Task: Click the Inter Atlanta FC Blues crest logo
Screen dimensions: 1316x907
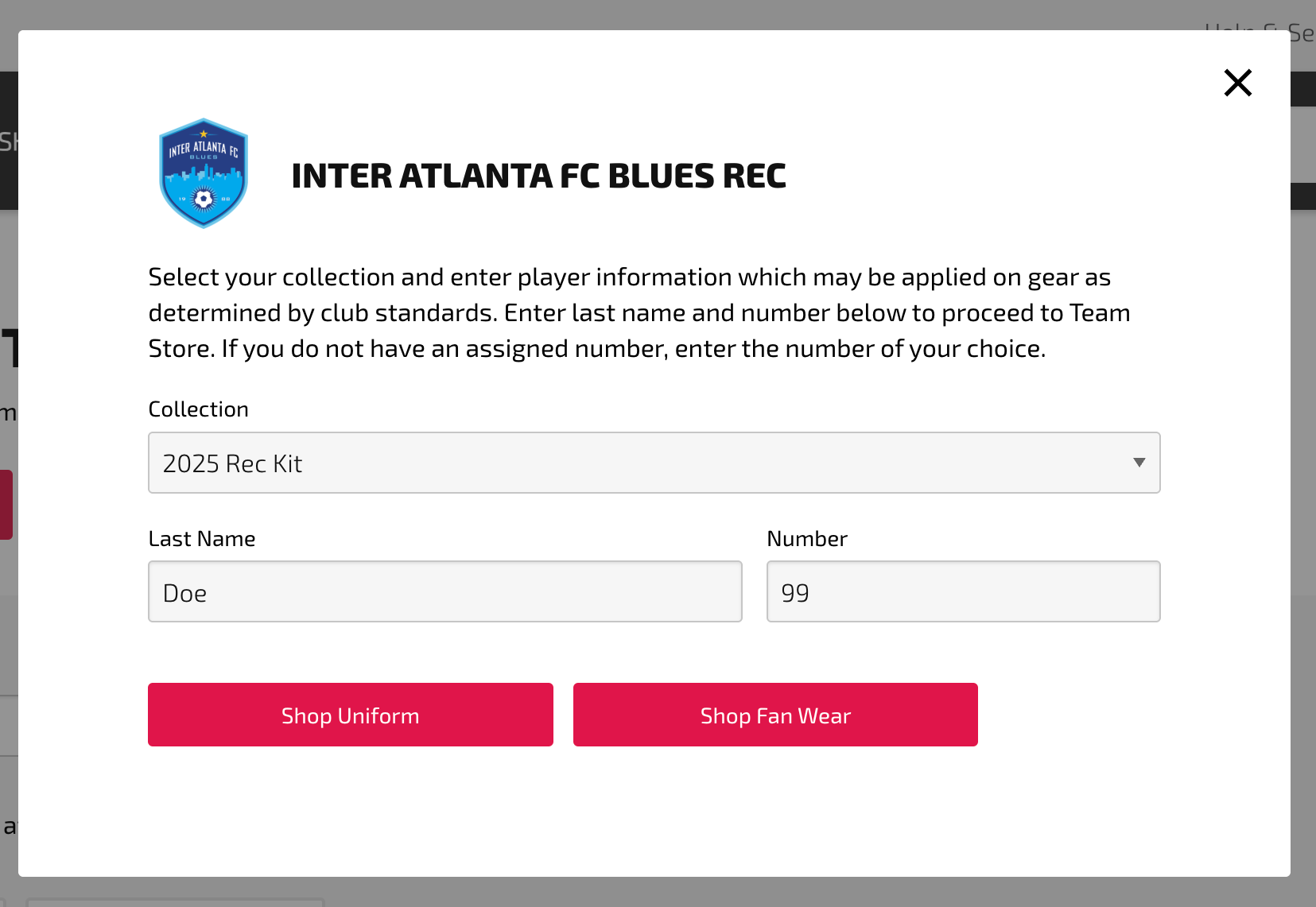Action: 204,173
